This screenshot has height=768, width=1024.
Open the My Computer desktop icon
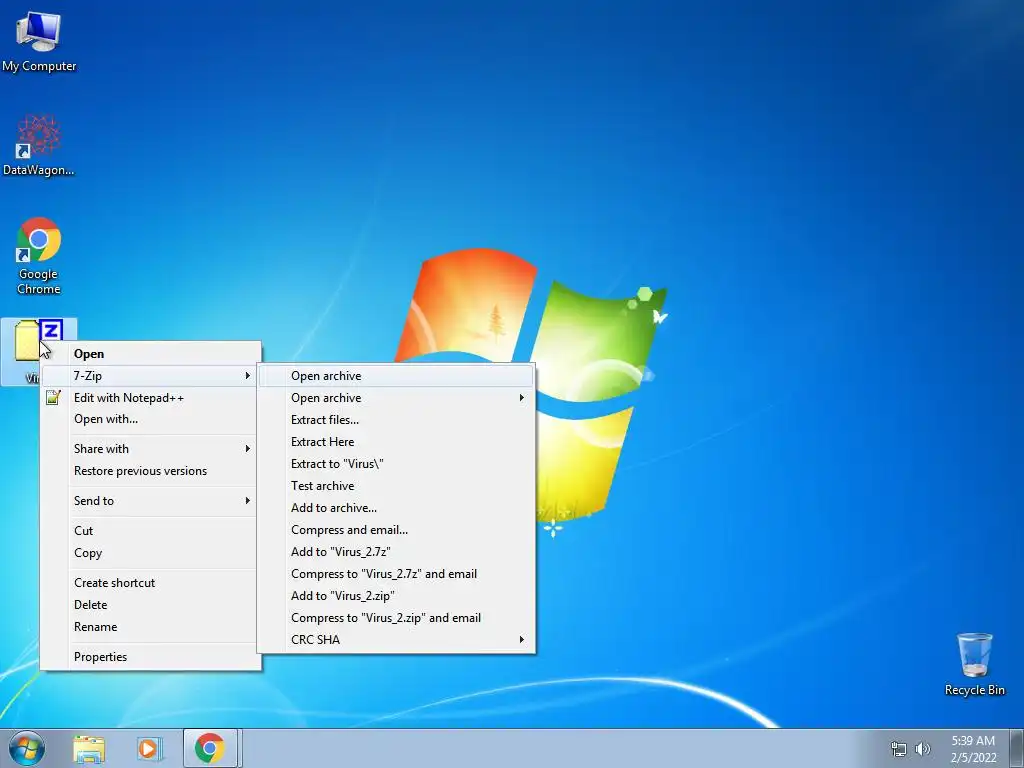tap(39, 40)
